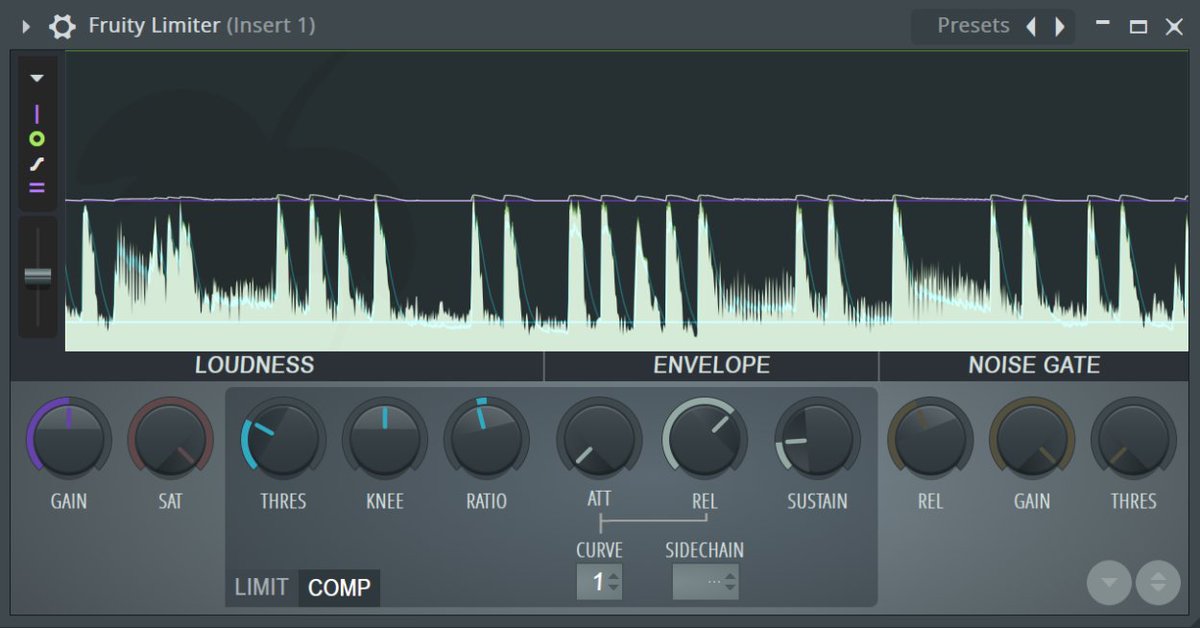This screenshot has height=628, width=1200.
Task: Click the ENVELOPE section header
Action: [x=712, y=365]
